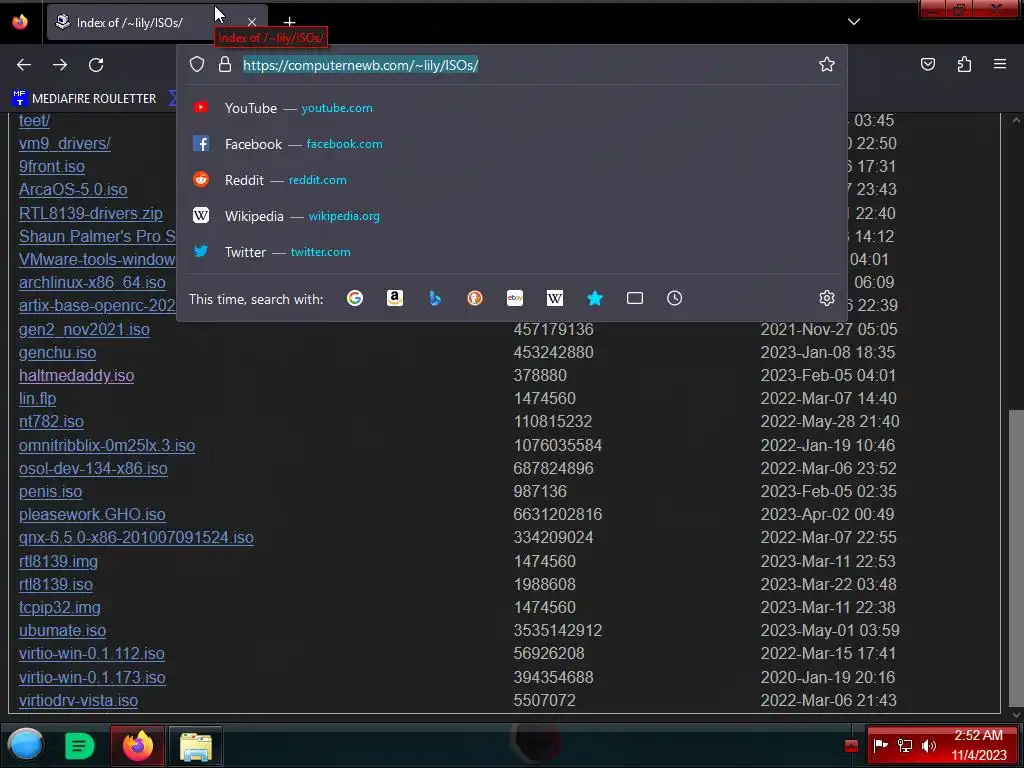
Task: Download virtio-win-0.1.112.iso
Action: (x=91, y=654)
